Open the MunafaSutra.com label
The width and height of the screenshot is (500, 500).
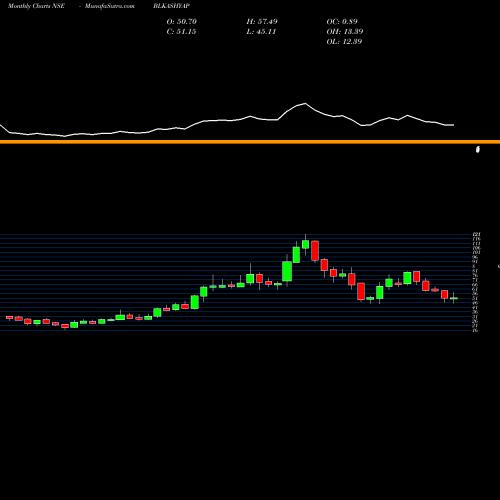pyautogui.click(x=110, y=6)
